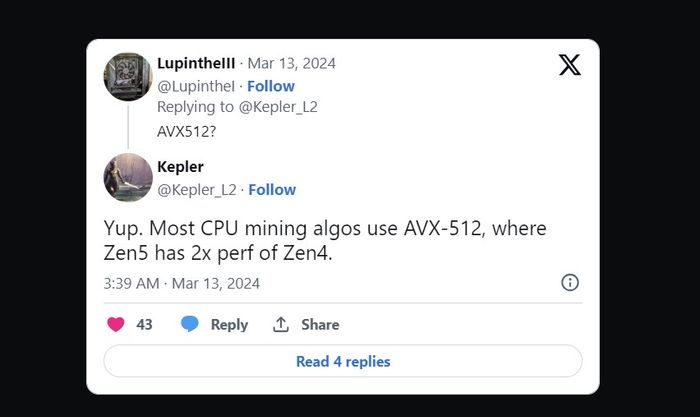Screen dimensions: 700x417
Task: Click the 43 likes count
Action: coord(144,324)
